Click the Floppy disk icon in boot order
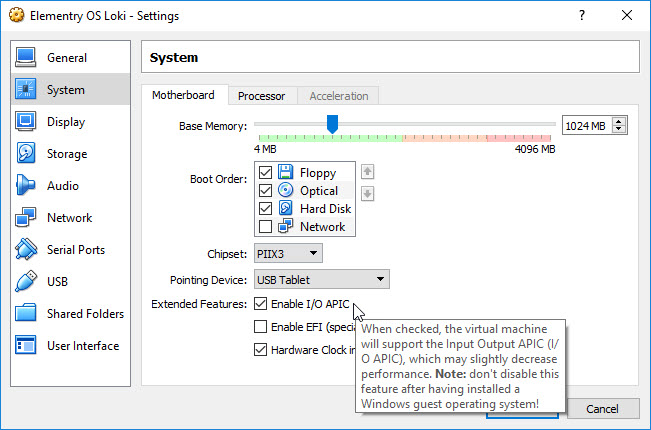651x430 pixels. (x=286, y=172)
